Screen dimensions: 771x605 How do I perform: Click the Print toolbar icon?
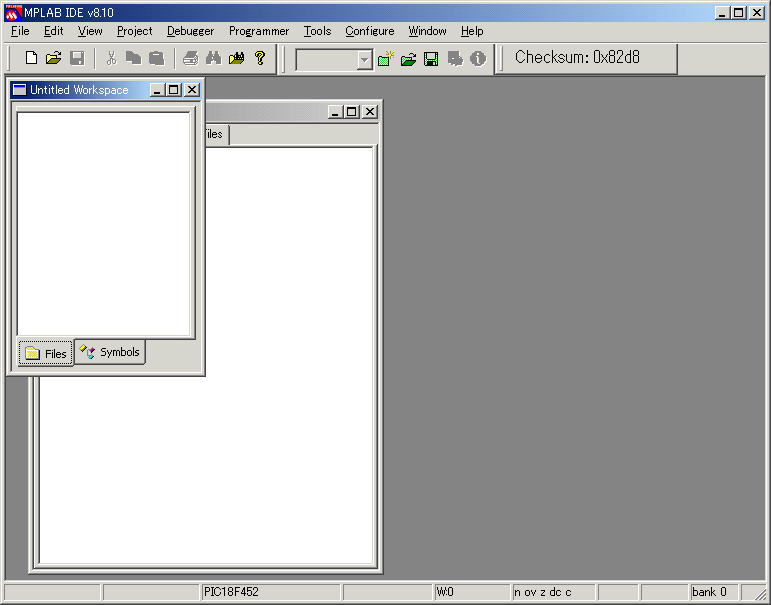[190, 58]
